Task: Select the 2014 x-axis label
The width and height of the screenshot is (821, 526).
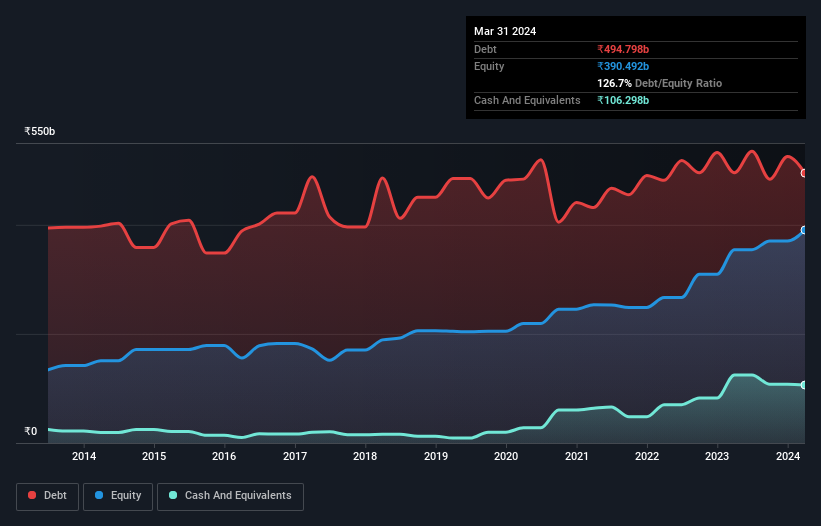Action: (84, 456)
